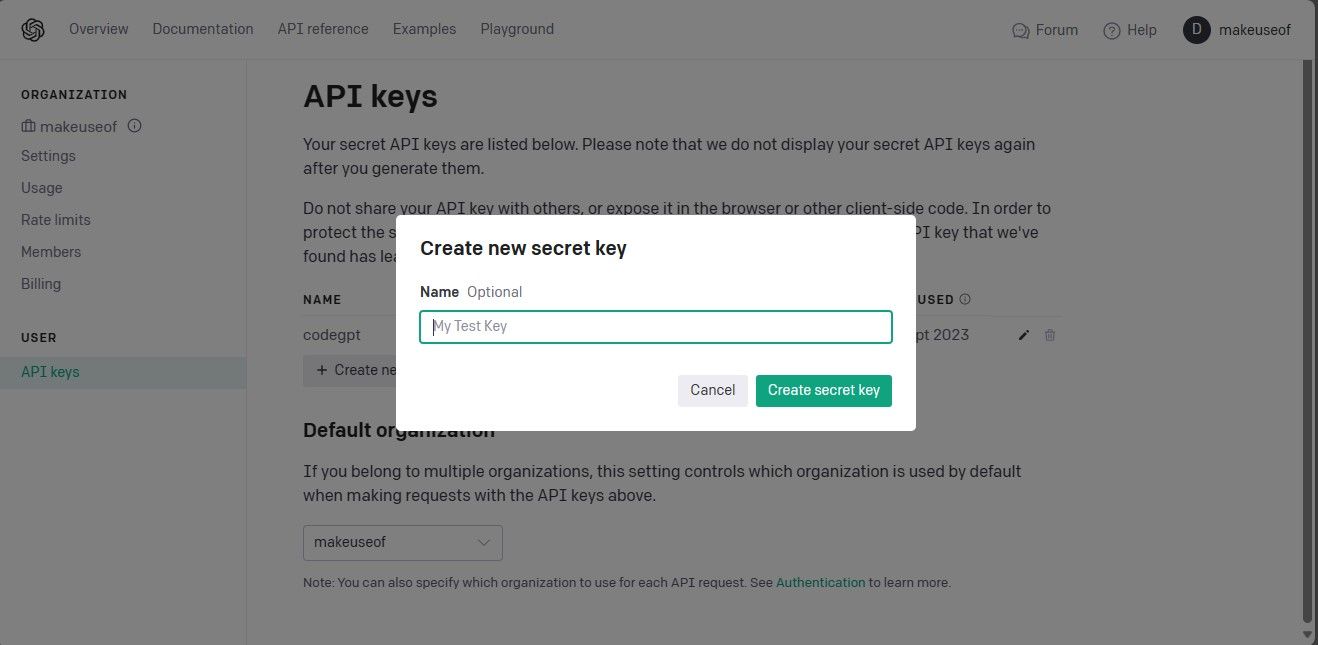Delete the codegpt key via trash icon

1050,335
